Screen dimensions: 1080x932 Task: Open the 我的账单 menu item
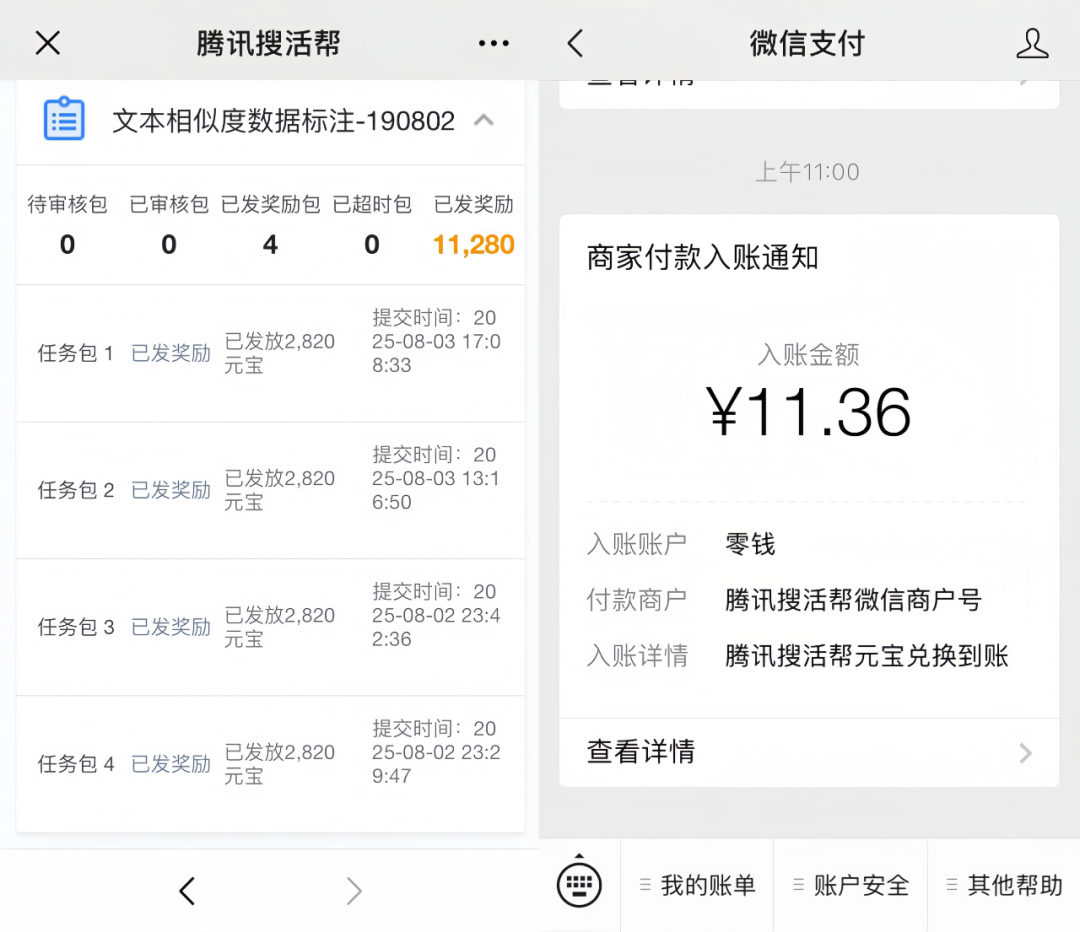point(697,885)
